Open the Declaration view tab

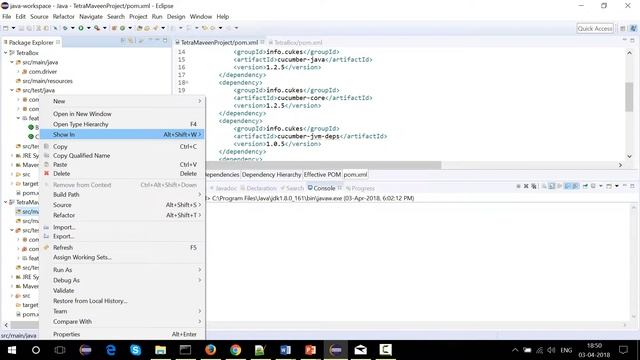coord(259,188)
